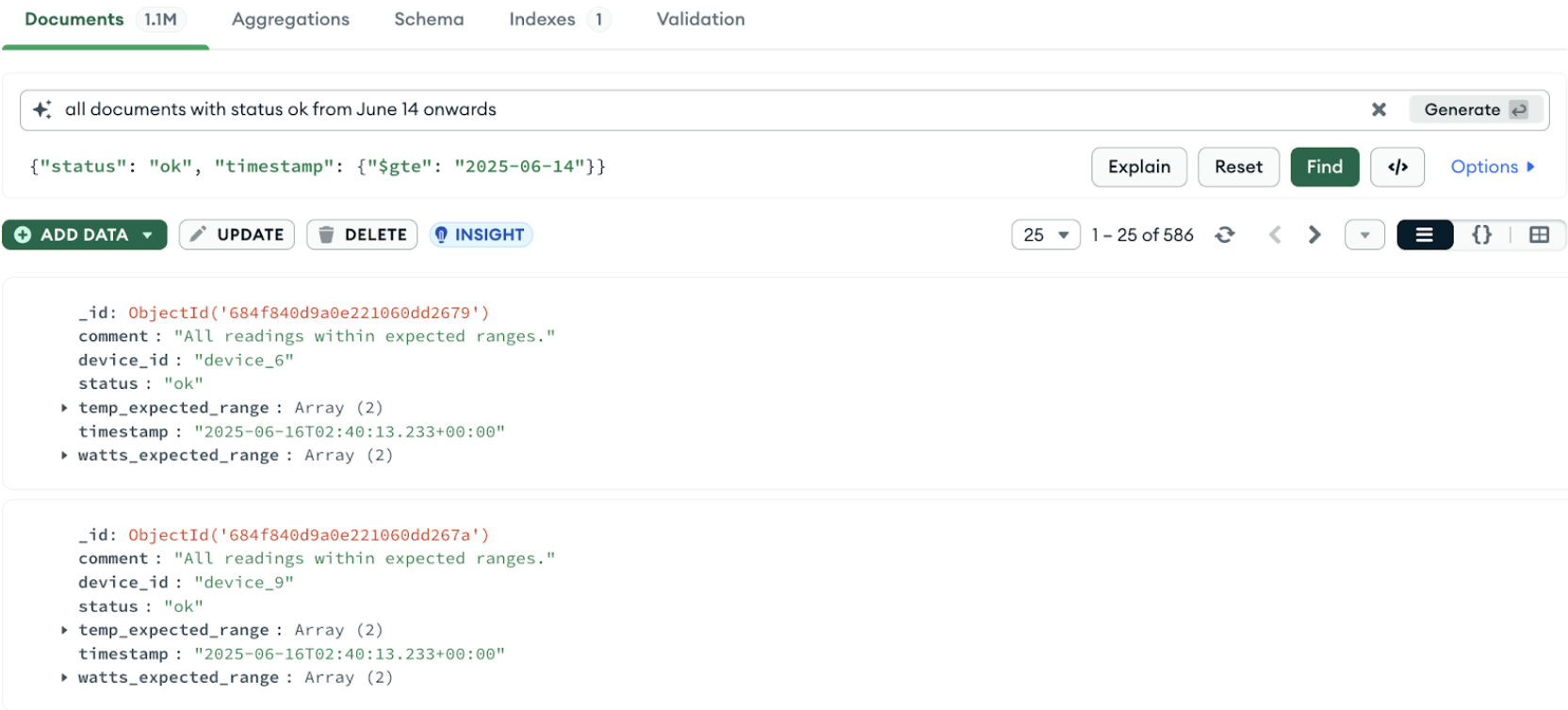
Task: Switch to the Indexes tab
Action: tap(542, 20)
